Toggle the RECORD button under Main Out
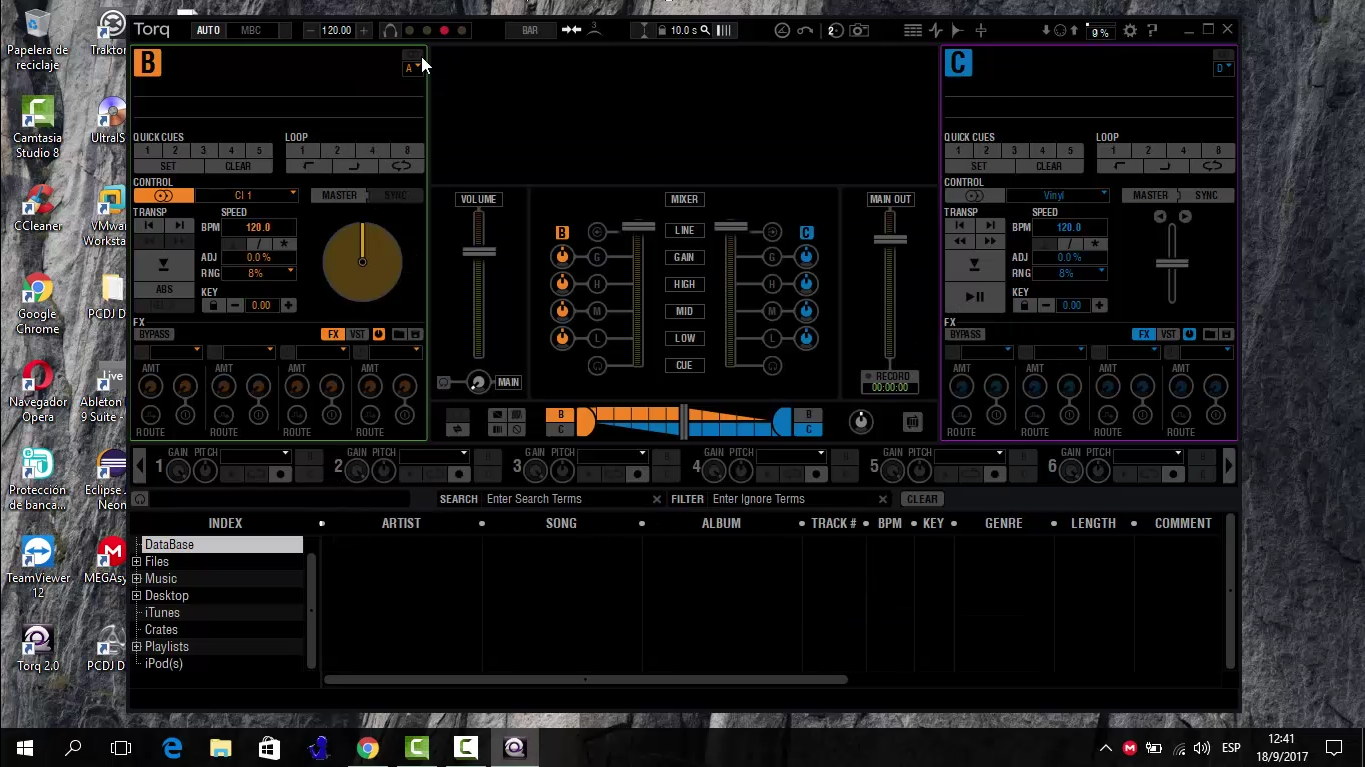 pos(889,376)
